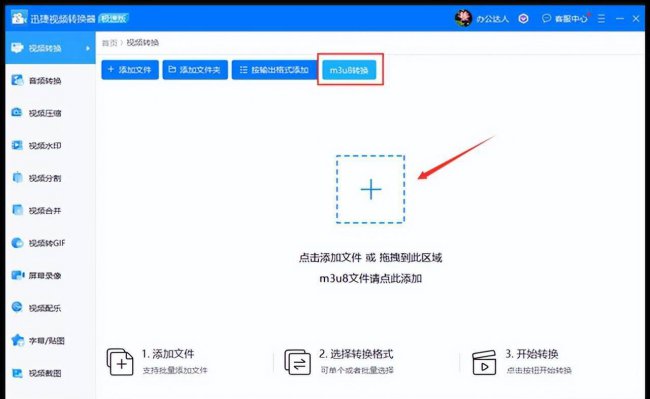Click the dashed plus box to add files
Image resolution: width=650 pixels, height=399 pixels.
[x=371, y=189]
